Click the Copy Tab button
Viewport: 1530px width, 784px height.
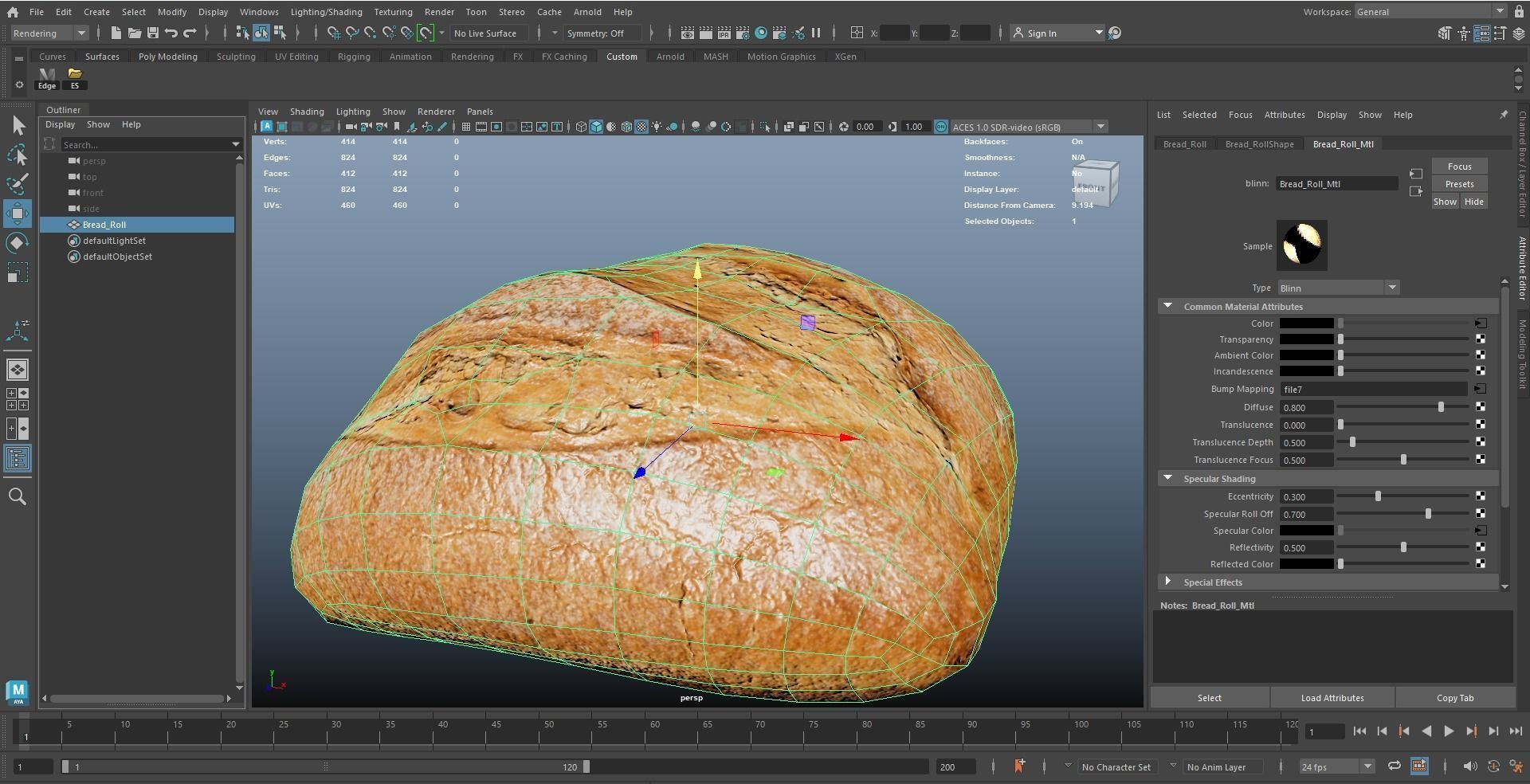coord(1454,698)
